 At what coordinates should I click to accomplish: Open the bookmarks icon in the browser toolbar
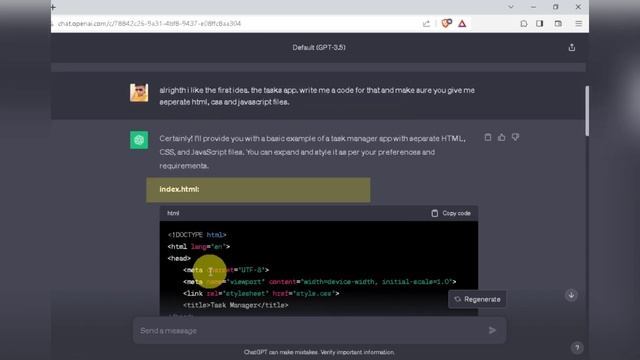coord(524,24)
